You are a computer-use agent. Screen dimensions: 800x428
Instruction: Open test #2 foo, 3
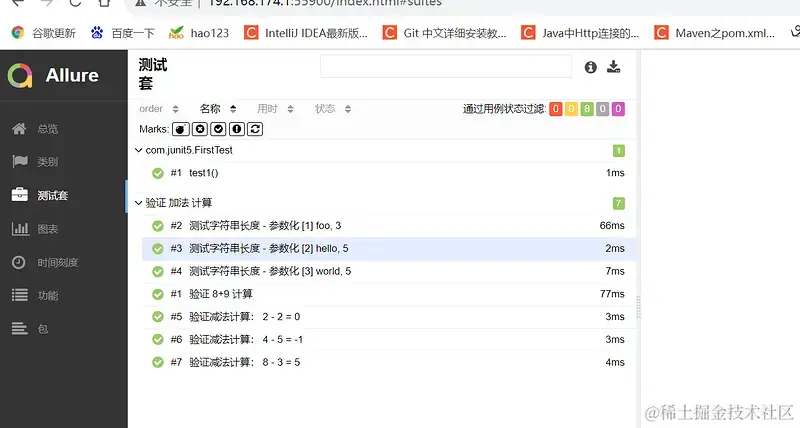[x=389, y=225]
